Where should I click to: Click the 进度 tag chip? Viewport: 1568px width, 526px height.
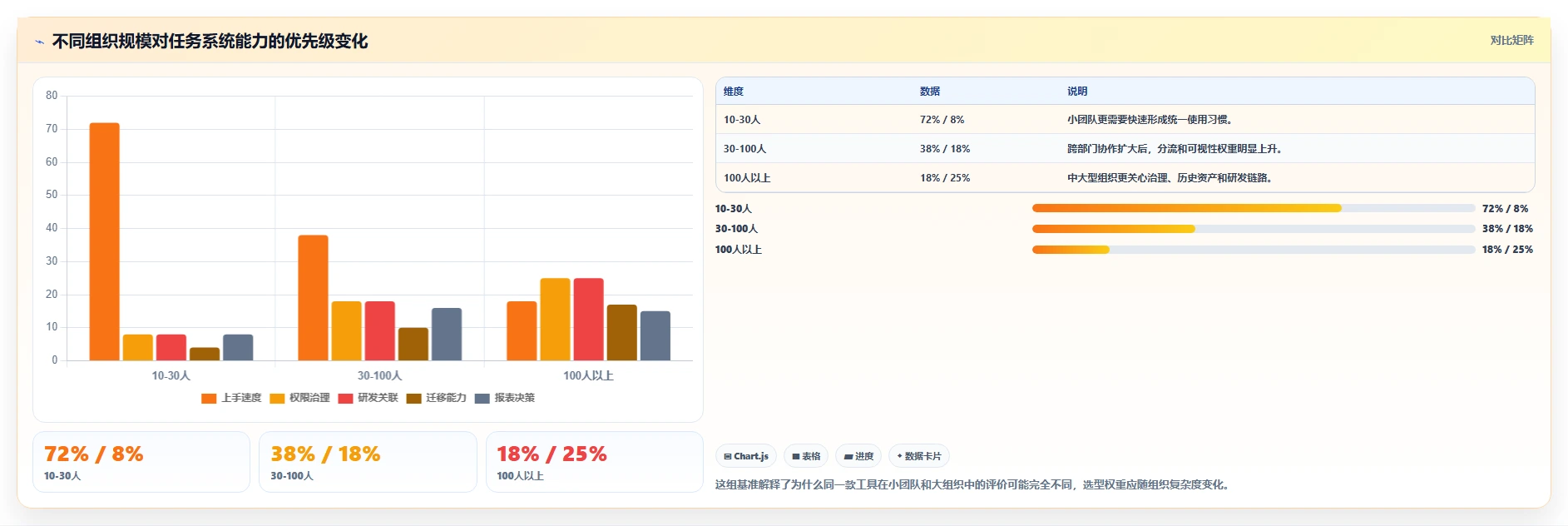[858, 456]
